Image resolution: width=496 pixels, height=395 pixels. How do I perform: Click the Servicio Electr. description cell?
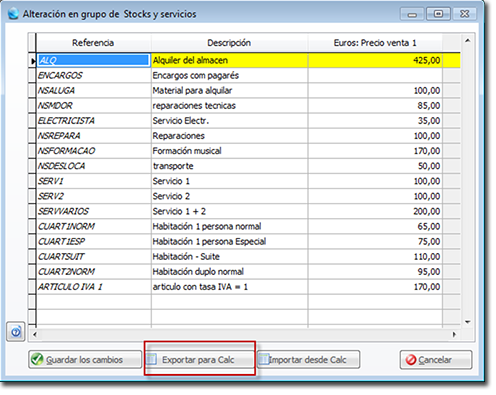tap(229, 121)
